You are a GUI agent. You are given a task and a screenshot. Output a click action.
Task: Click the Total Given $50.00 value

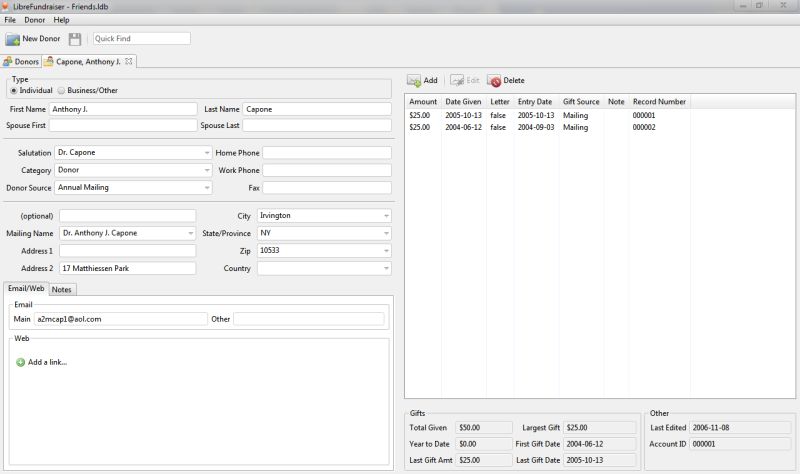click(x=484, y=428)
